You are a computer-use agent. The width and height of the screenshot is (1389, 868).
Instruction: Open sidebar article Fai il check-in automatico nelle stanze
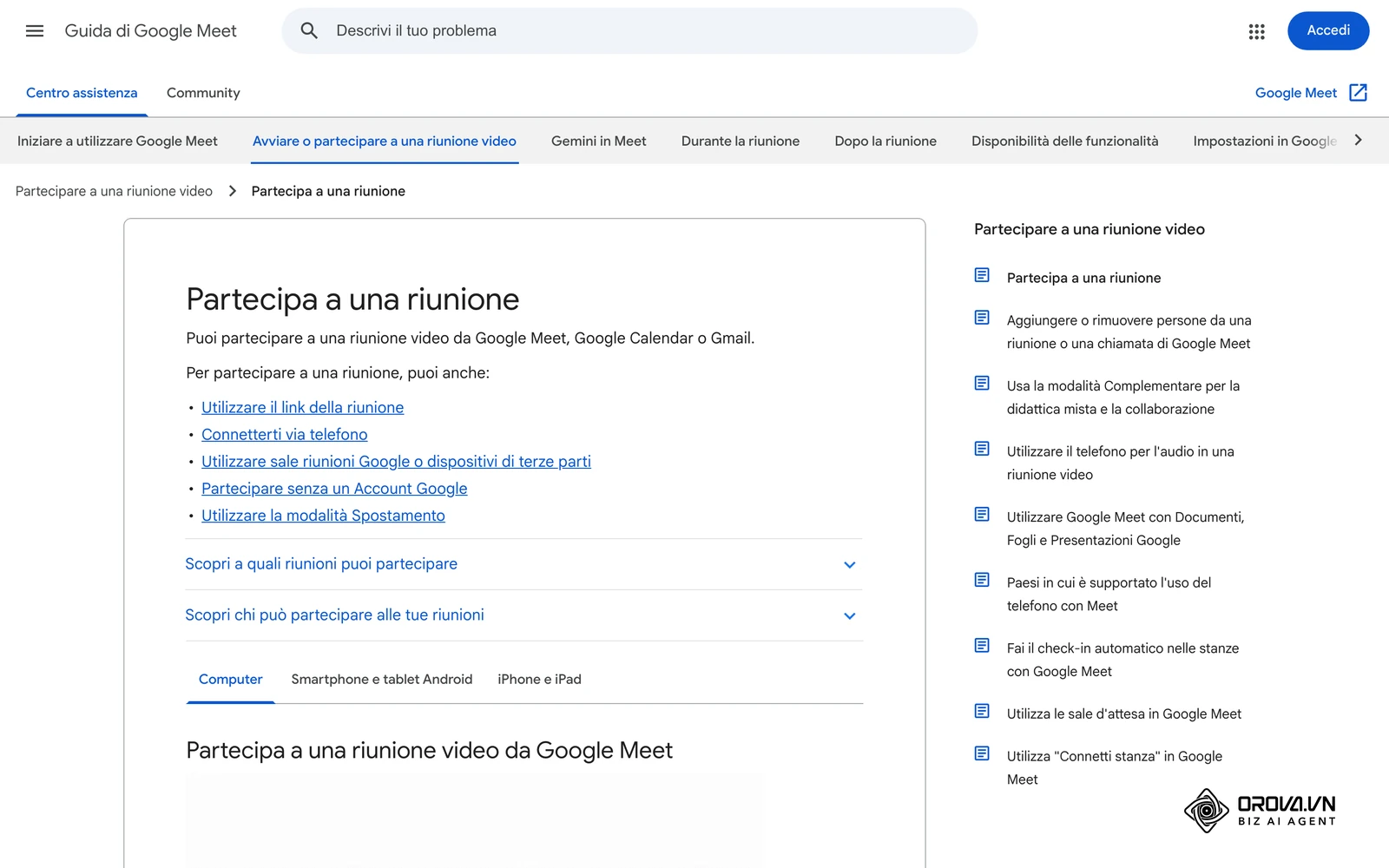pos(1122,660)
